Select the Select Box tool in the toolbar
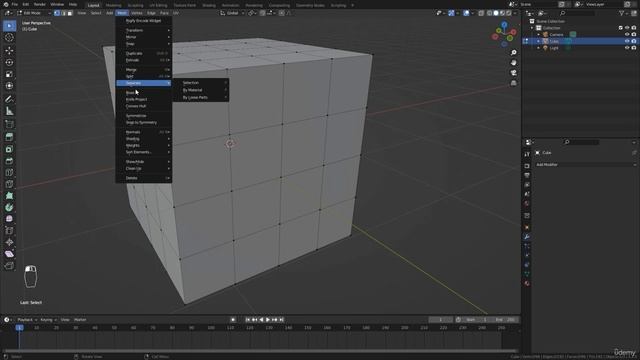640x360 pixels. (x=9, y=26)
